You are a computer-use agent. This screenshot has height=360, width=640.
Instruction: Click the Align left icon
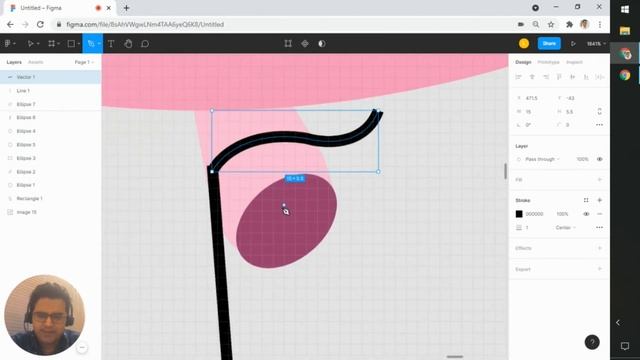tap(519, 77)
